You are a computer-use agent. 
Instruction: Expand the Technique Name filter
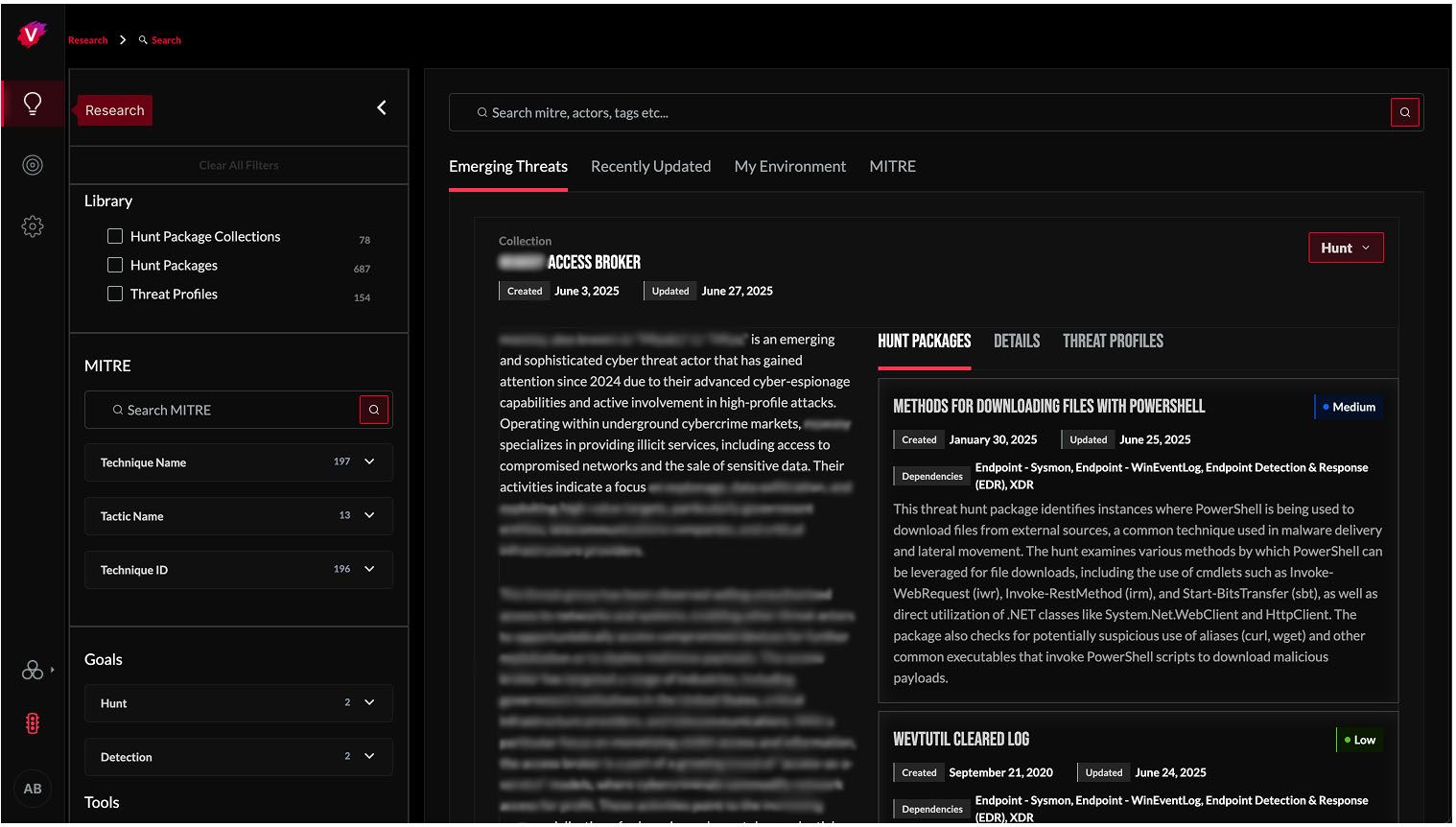point(239,462)
